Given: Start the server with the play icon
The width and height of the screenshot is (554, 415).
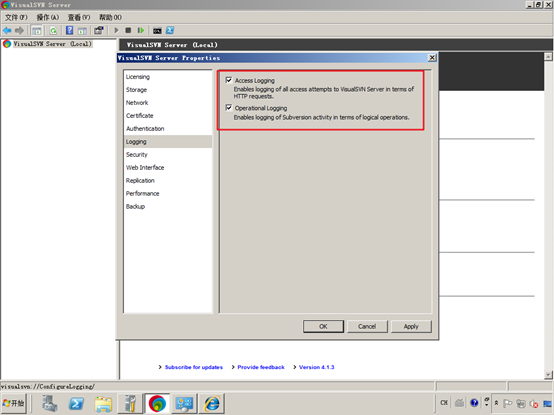Looking at the screenshot, I should point(116,31).
